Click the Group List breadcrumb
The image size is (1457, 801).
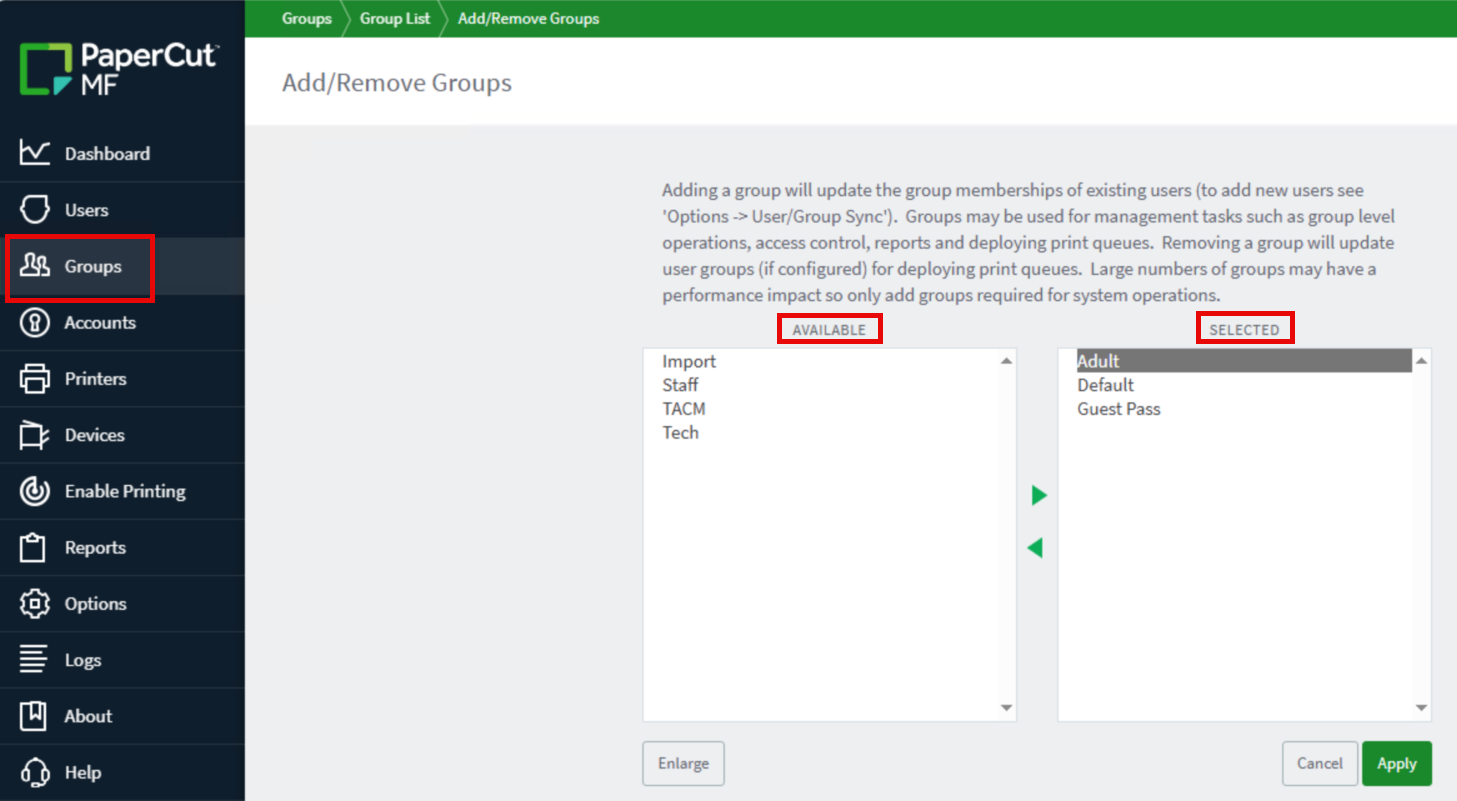[x=395, y=19]
